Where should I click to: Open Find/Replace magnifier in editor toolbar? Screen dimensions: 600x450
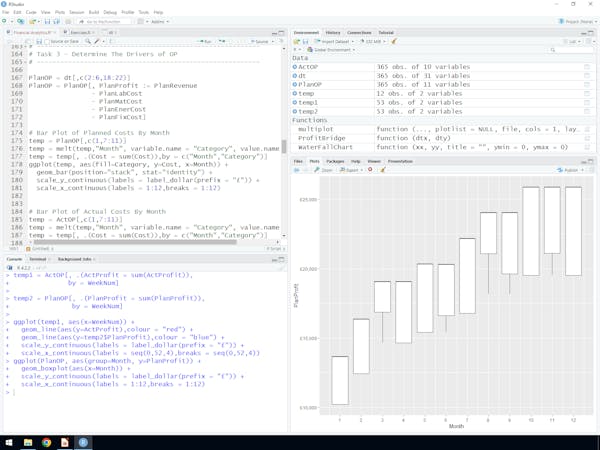tap(88, 41)
